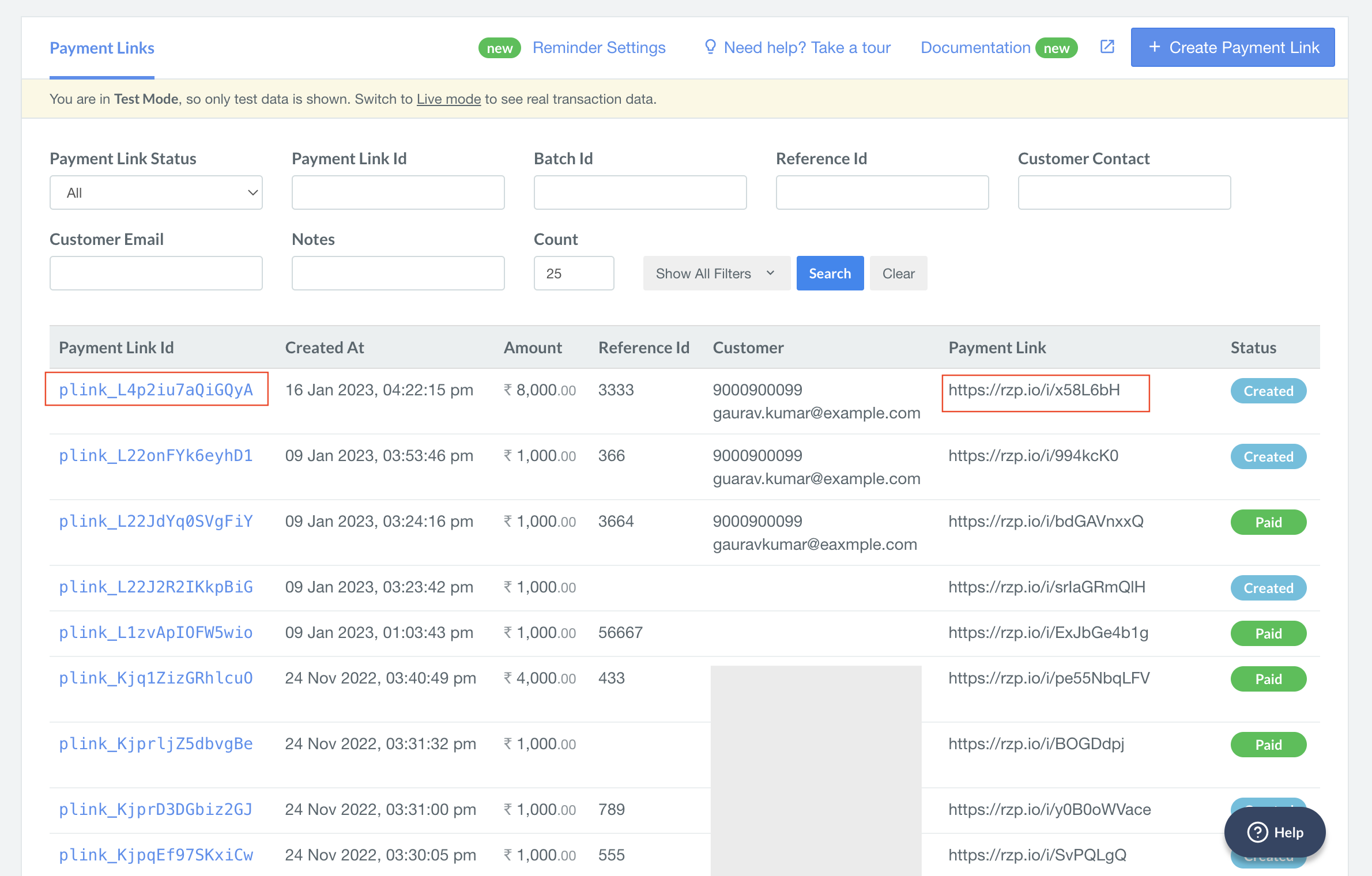
Task: Open payment link plink_L22J2R2IKkpBiG
Action: tap(156, 587)
